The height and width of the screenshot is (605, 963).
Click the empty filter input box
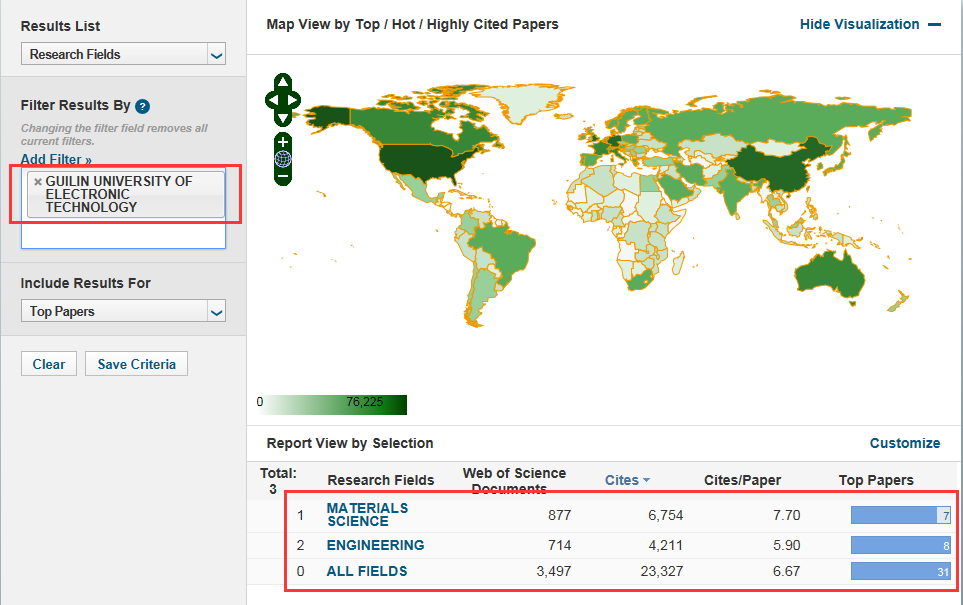pyautogui.click(x=123, y=237)
